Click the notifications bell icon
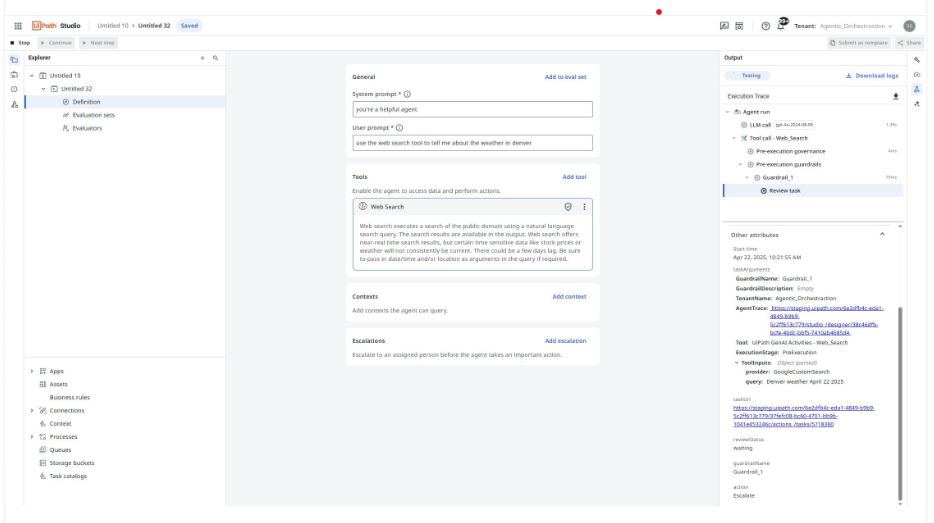Image resolution: width=934 pixels, height=523 pixels. [782, 25]
